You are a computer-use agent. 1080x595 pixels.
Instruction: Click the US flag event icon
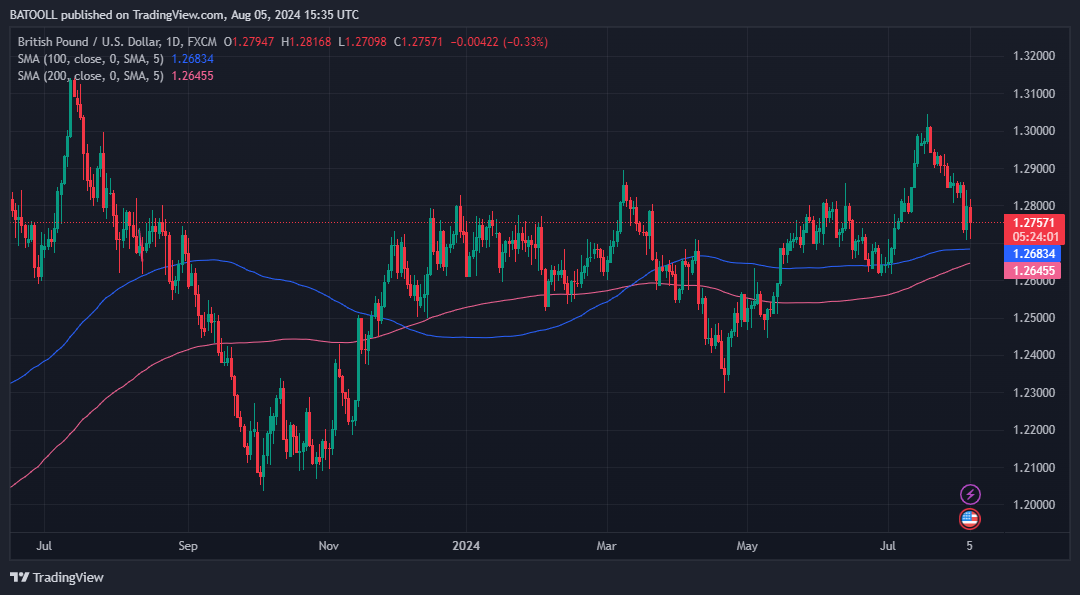(x=970, y=519)
